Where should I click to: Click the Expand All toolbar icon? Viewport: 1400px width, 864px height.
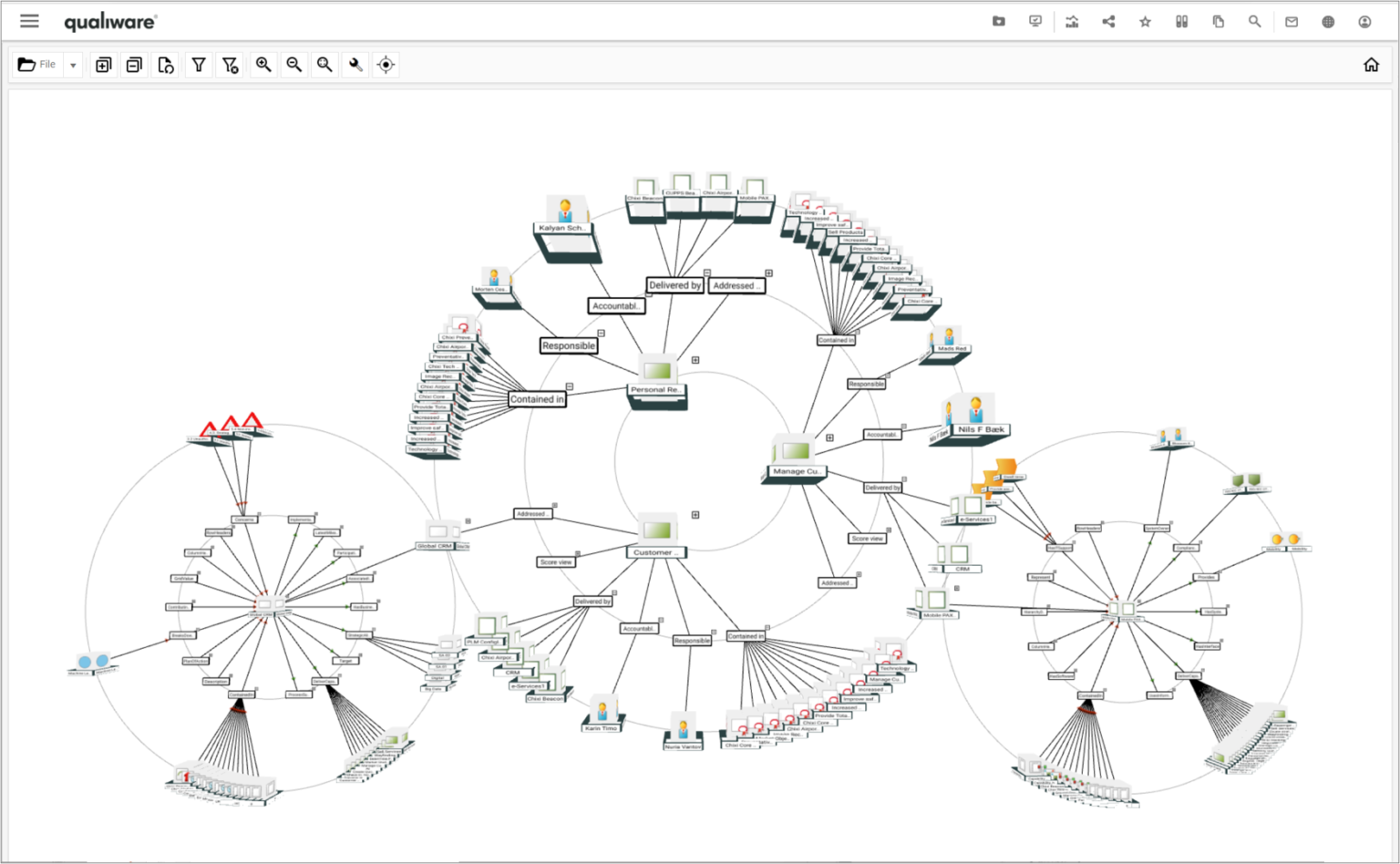(104, 65)
